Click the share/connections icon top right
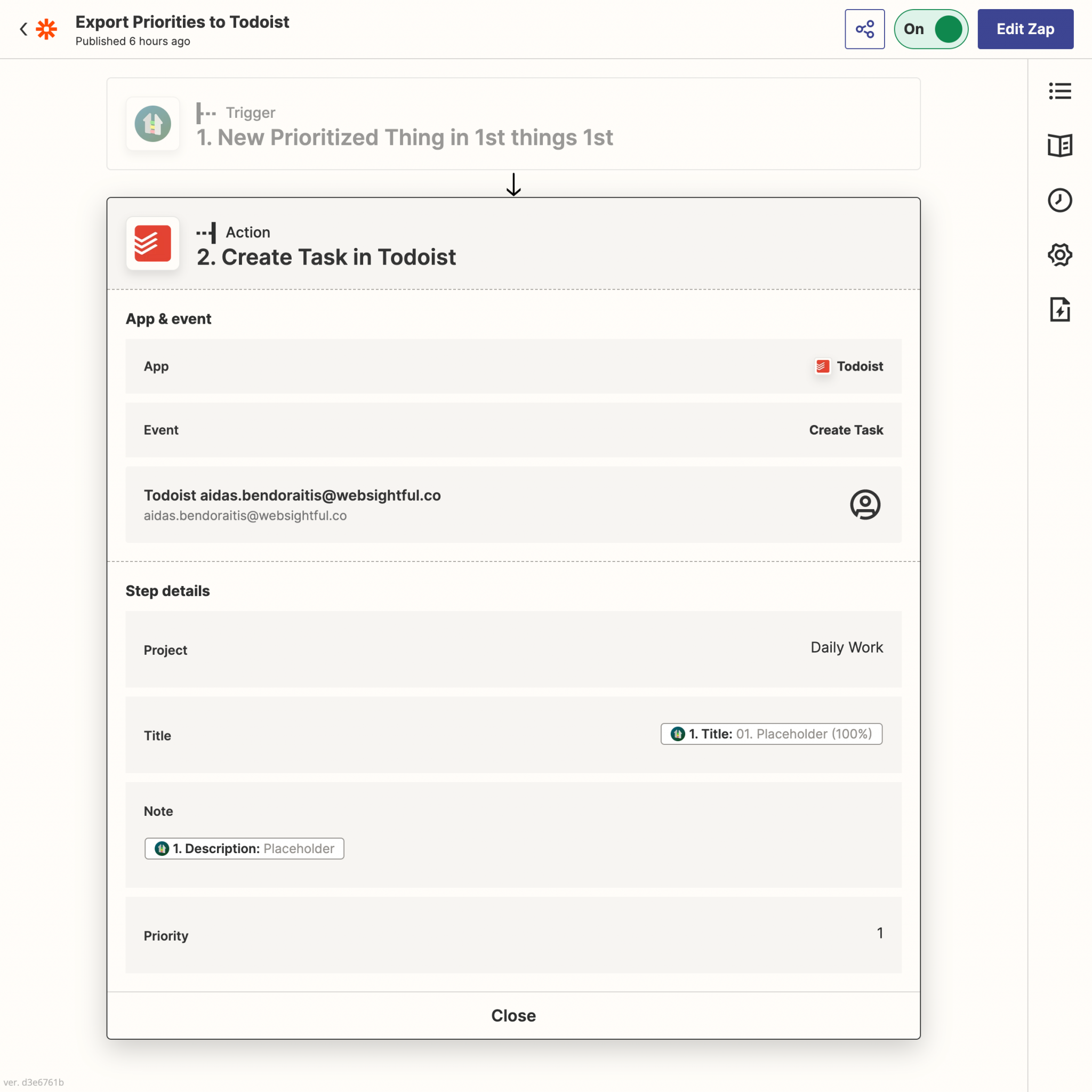 click(x=864, y=29)
